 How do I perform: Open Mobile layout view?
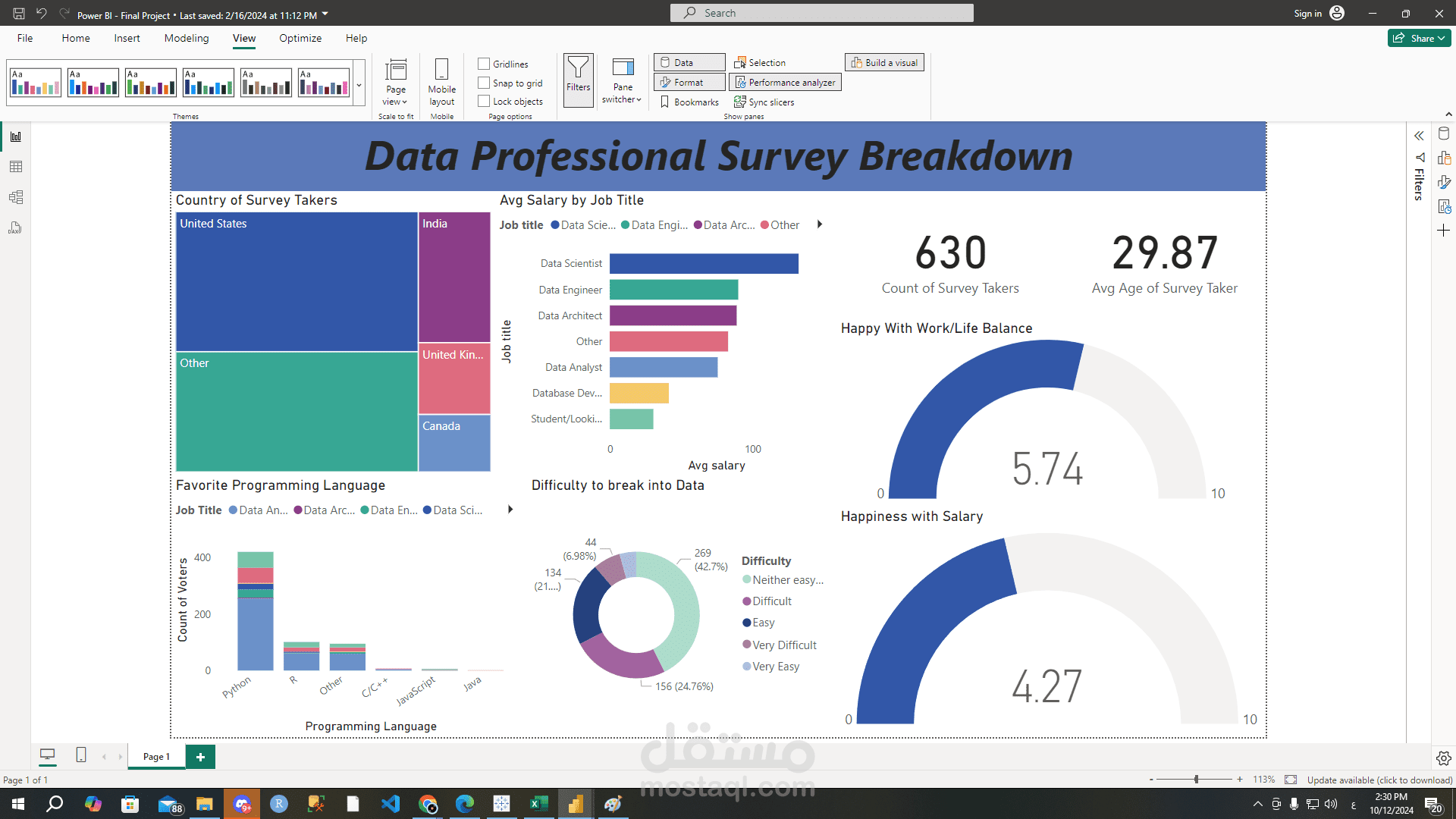pyautogui.click(x=442, y=82)
